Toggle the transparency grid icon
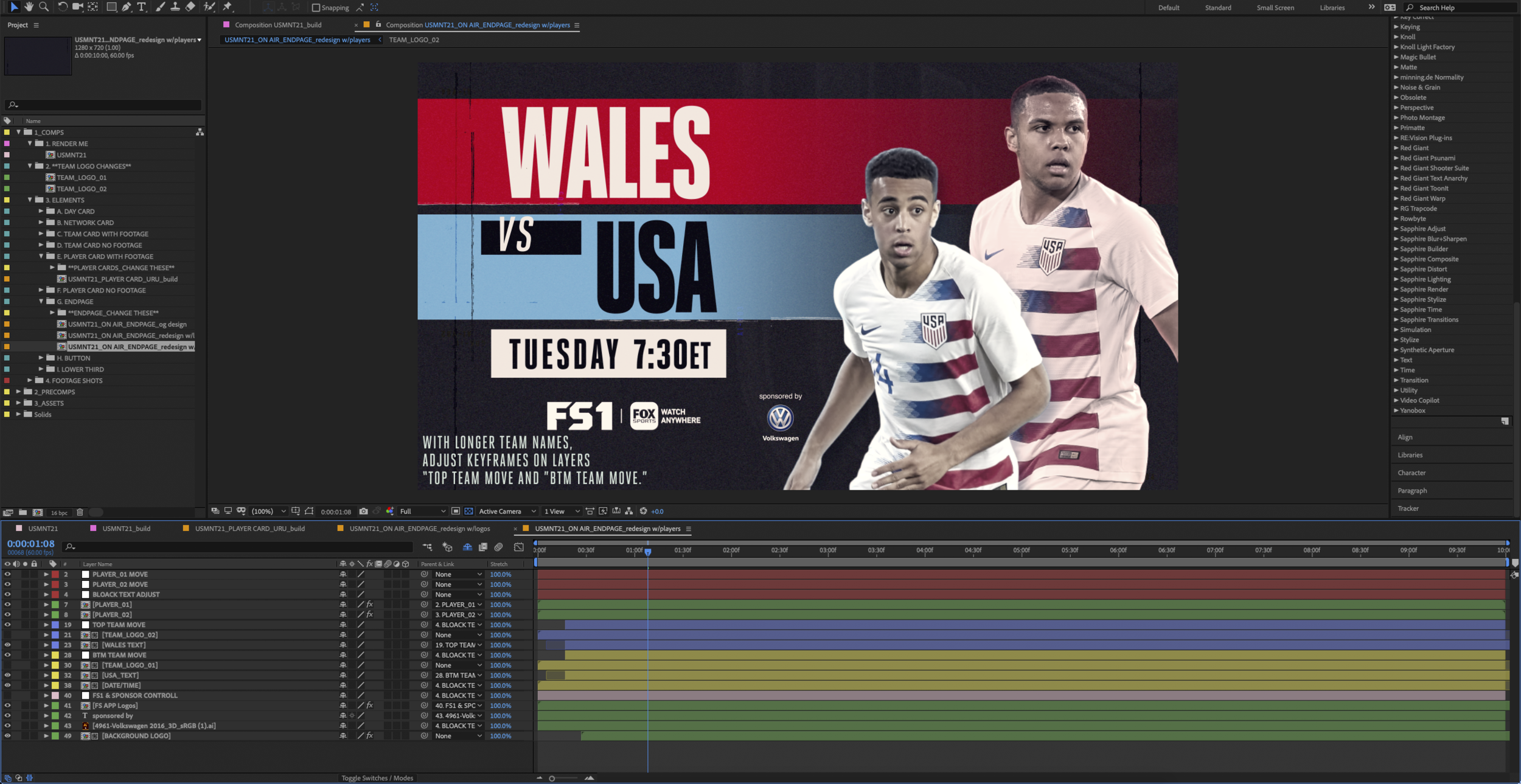 (468, 512)
